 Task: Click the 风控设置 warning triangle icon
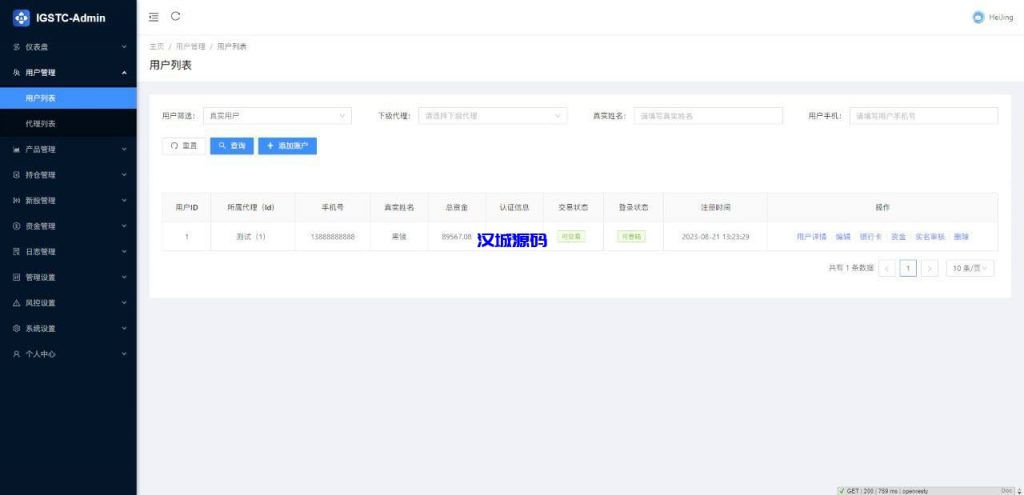click(x=17, y=303)
